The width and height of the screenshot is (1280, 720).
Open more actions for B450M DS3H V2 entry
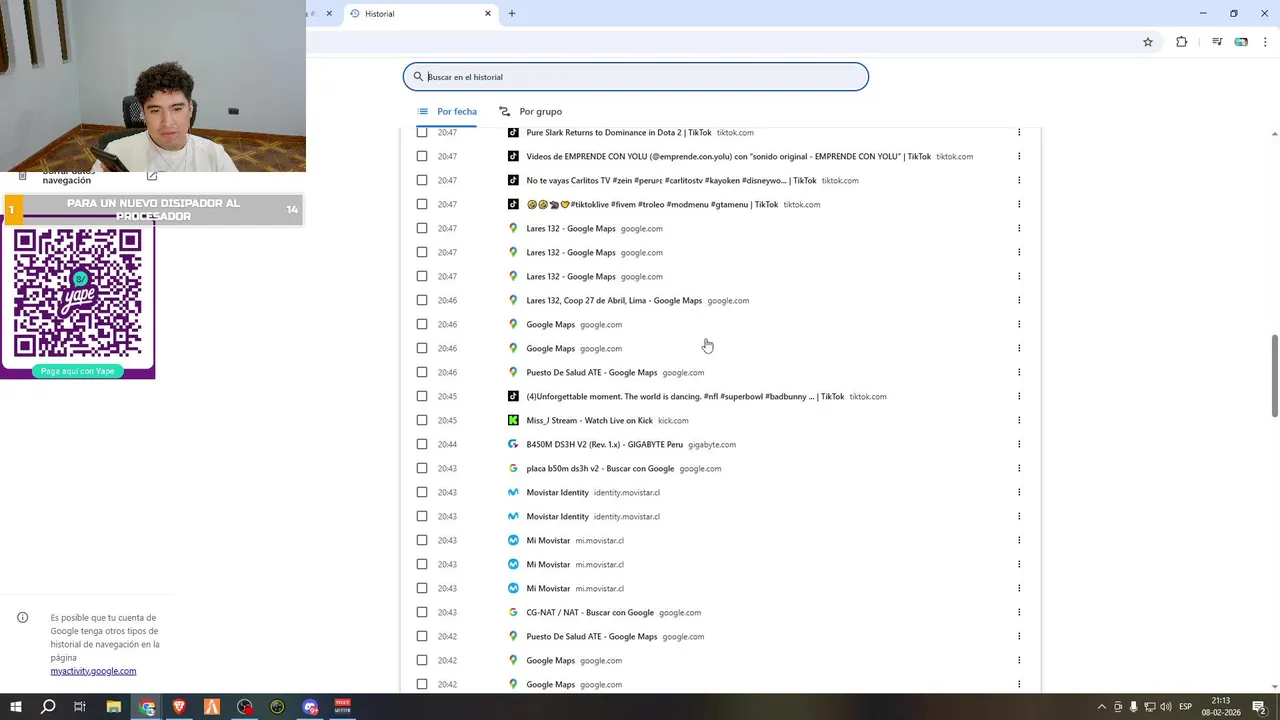pyautogui.click(x=1019, y=444)
